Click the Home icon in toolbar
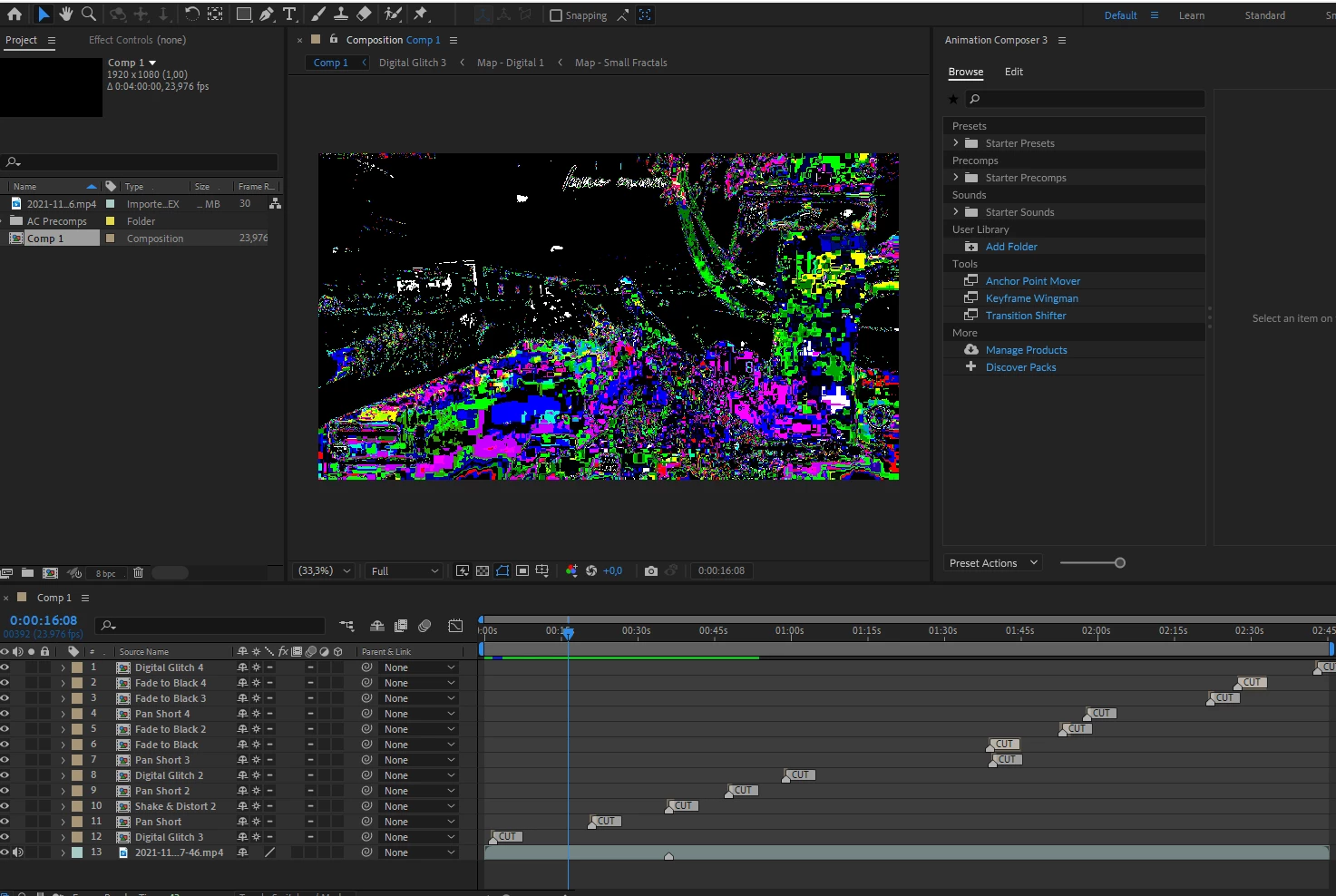The height and width of the screenshot is (896, 1336). click(15, 15)
